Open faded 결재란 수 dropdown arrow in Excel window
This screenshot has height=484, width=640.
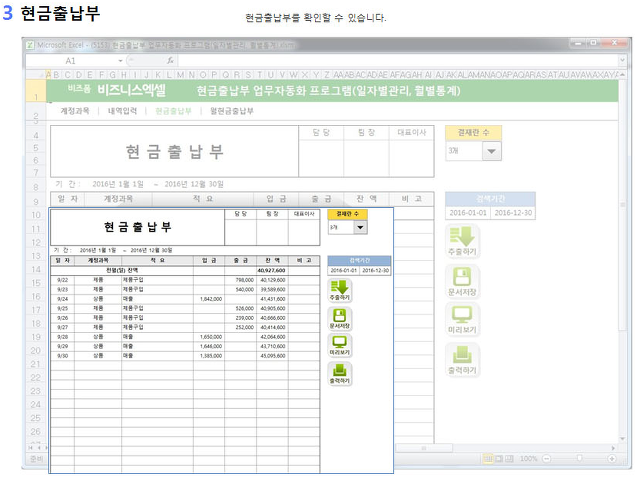(x=491, y=151)
